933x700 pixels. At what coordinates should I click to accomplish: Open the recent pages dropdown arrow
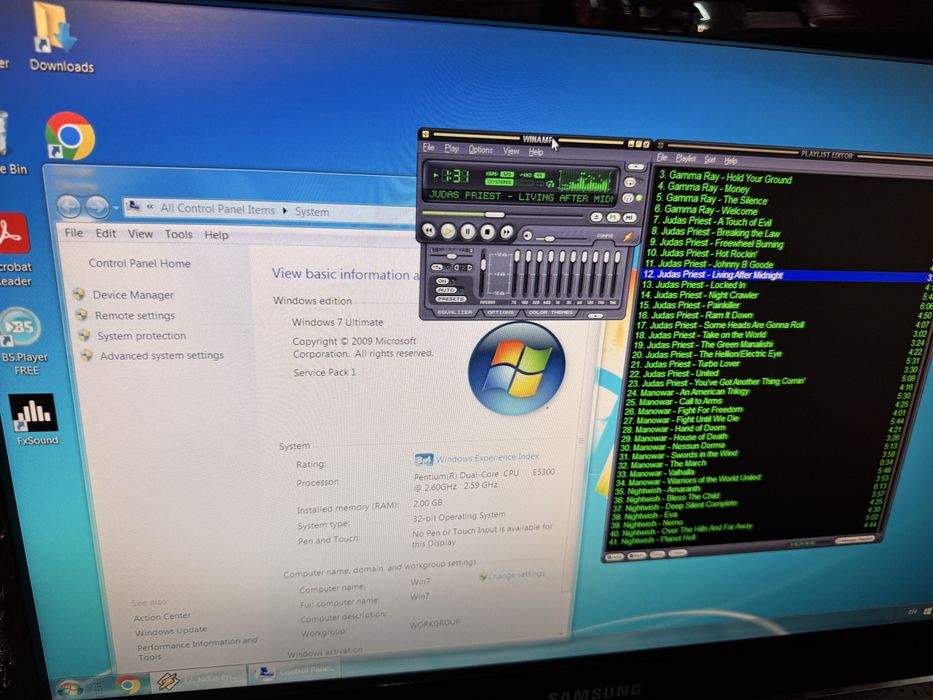(115, 208)
